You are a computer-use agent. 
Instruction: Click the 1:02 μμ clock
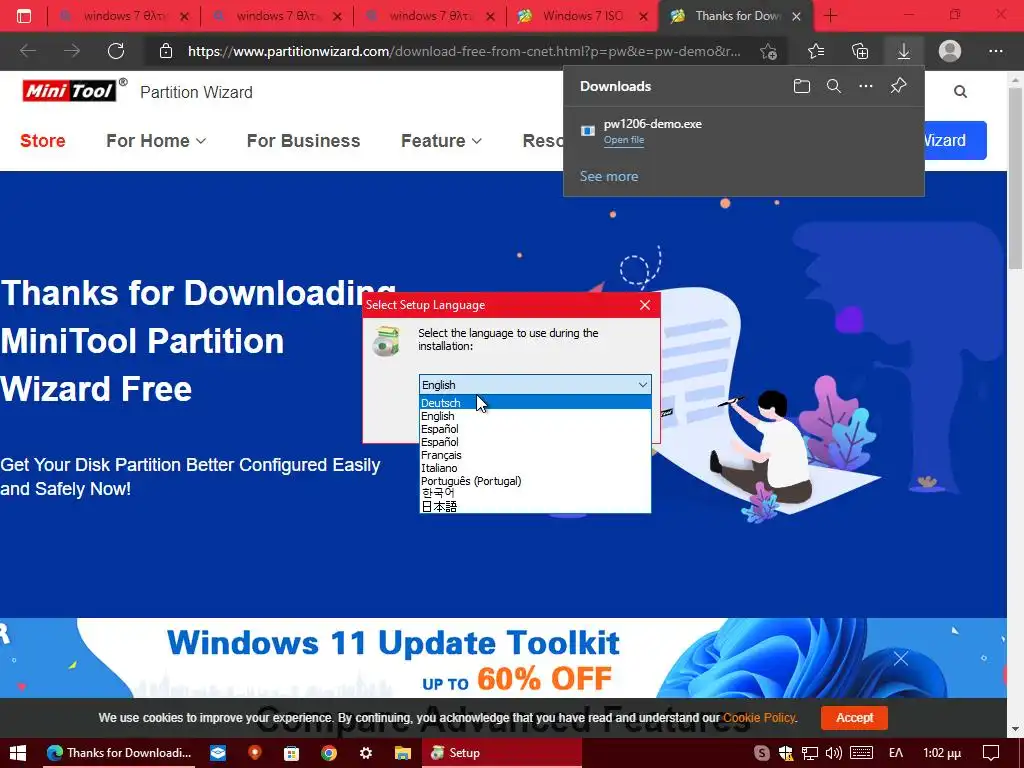[942, 753]
